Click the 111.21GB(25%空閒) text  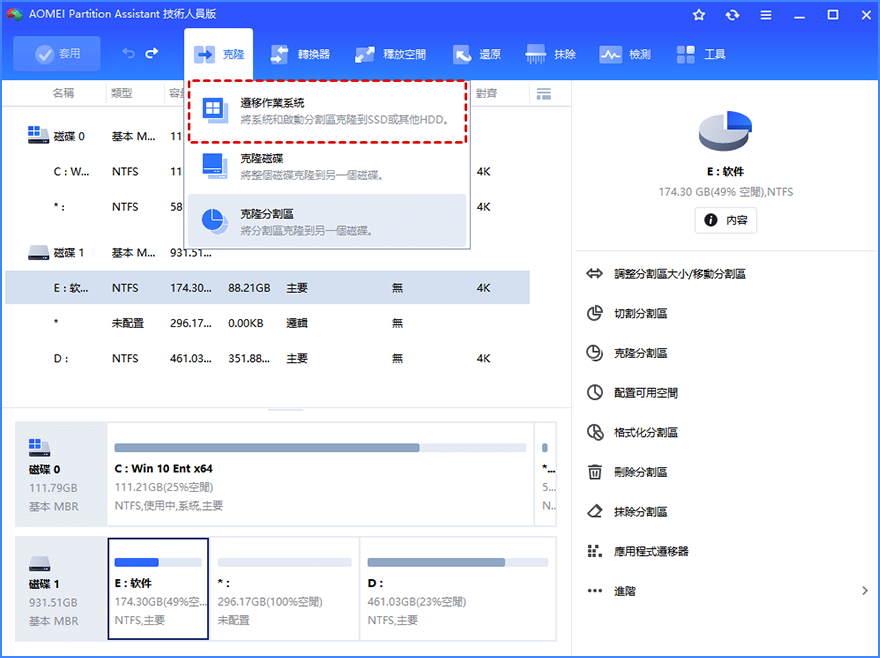pos(164,487)
